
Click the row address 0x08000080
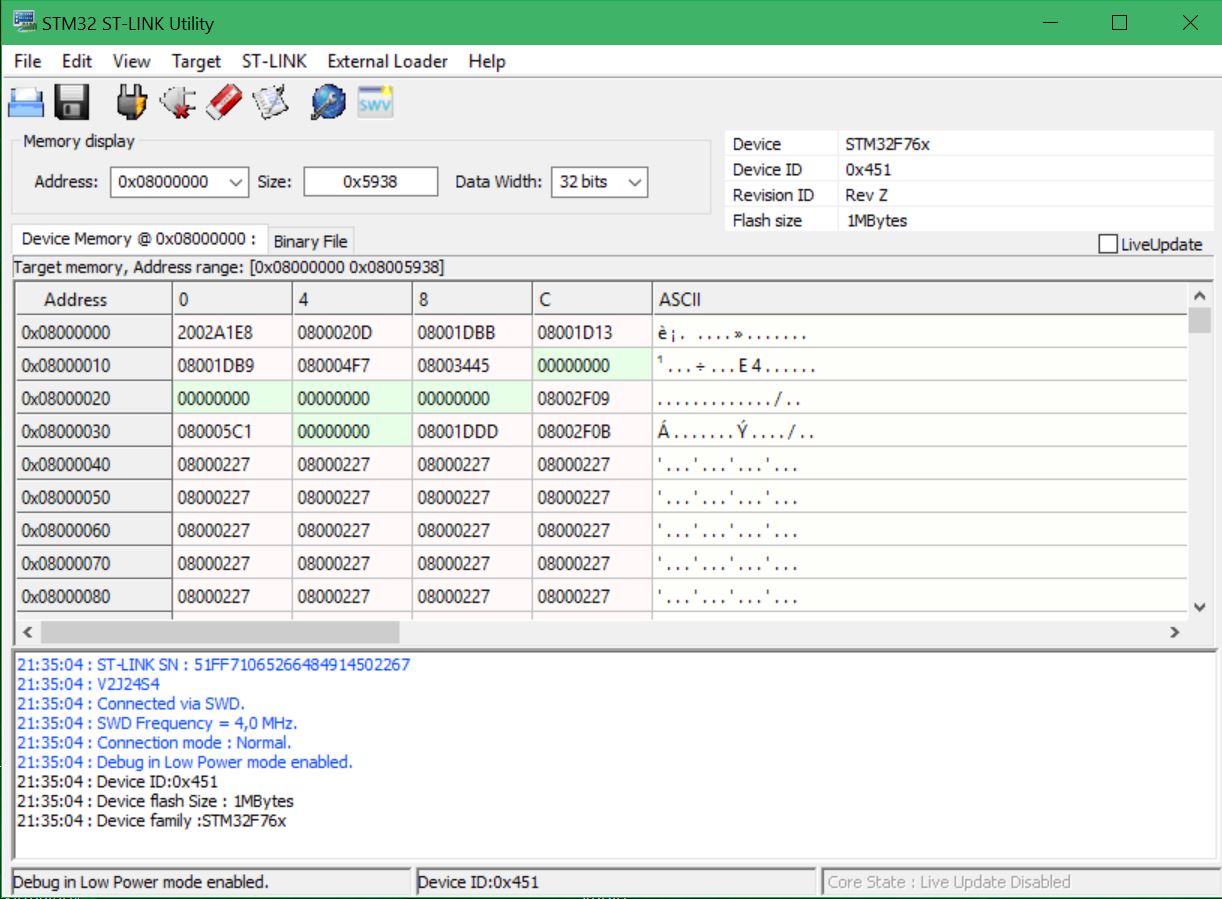(x=93, y=596)
